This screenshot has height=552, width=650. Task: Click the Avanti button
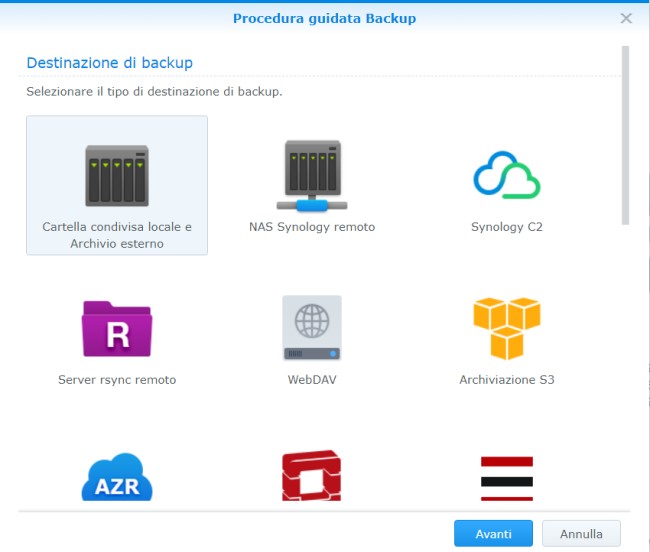click(x=493, y=534)
